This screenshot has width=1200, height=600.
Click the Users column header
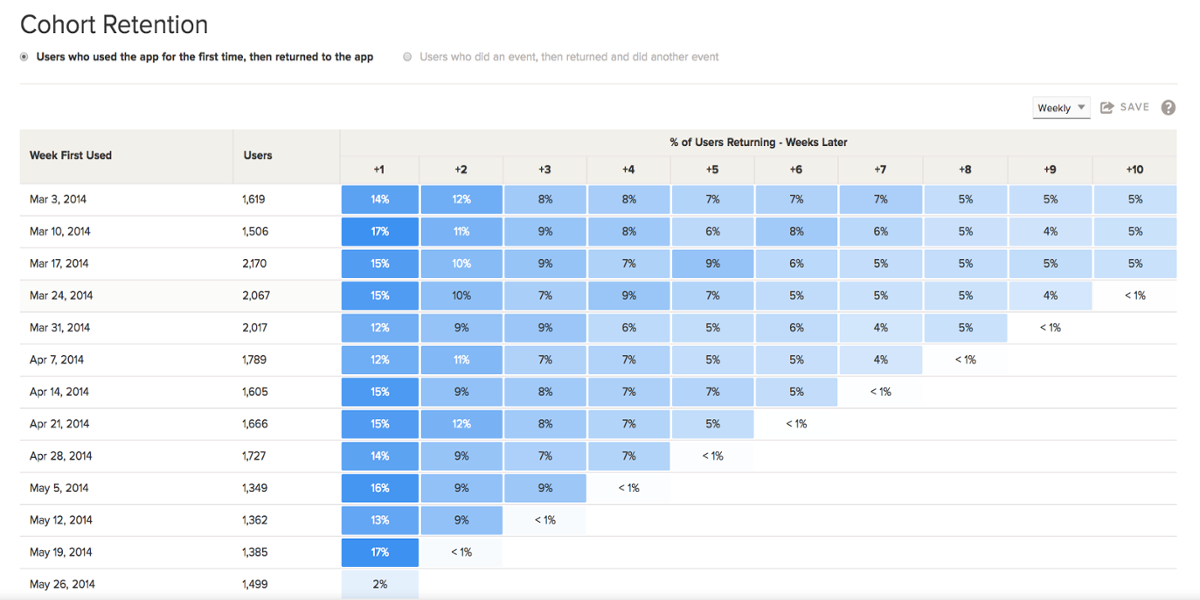pos(258,155)
